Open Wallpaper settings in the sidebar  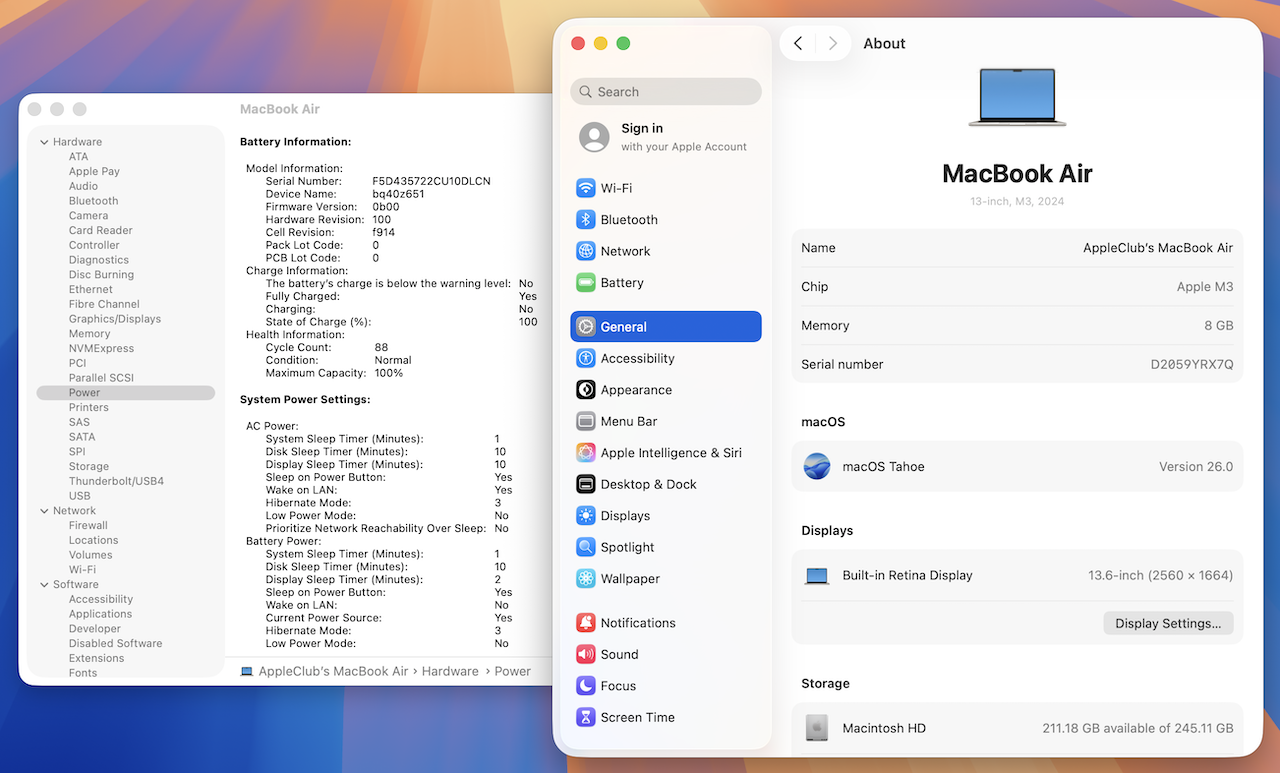coord(666,579)
